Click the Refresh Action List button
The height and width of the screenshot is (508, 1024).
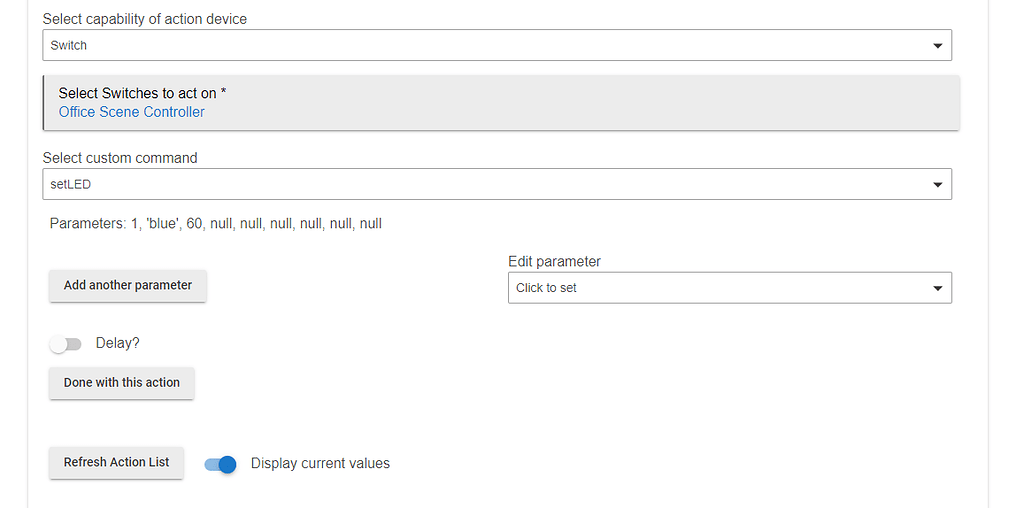coord(116,462)
